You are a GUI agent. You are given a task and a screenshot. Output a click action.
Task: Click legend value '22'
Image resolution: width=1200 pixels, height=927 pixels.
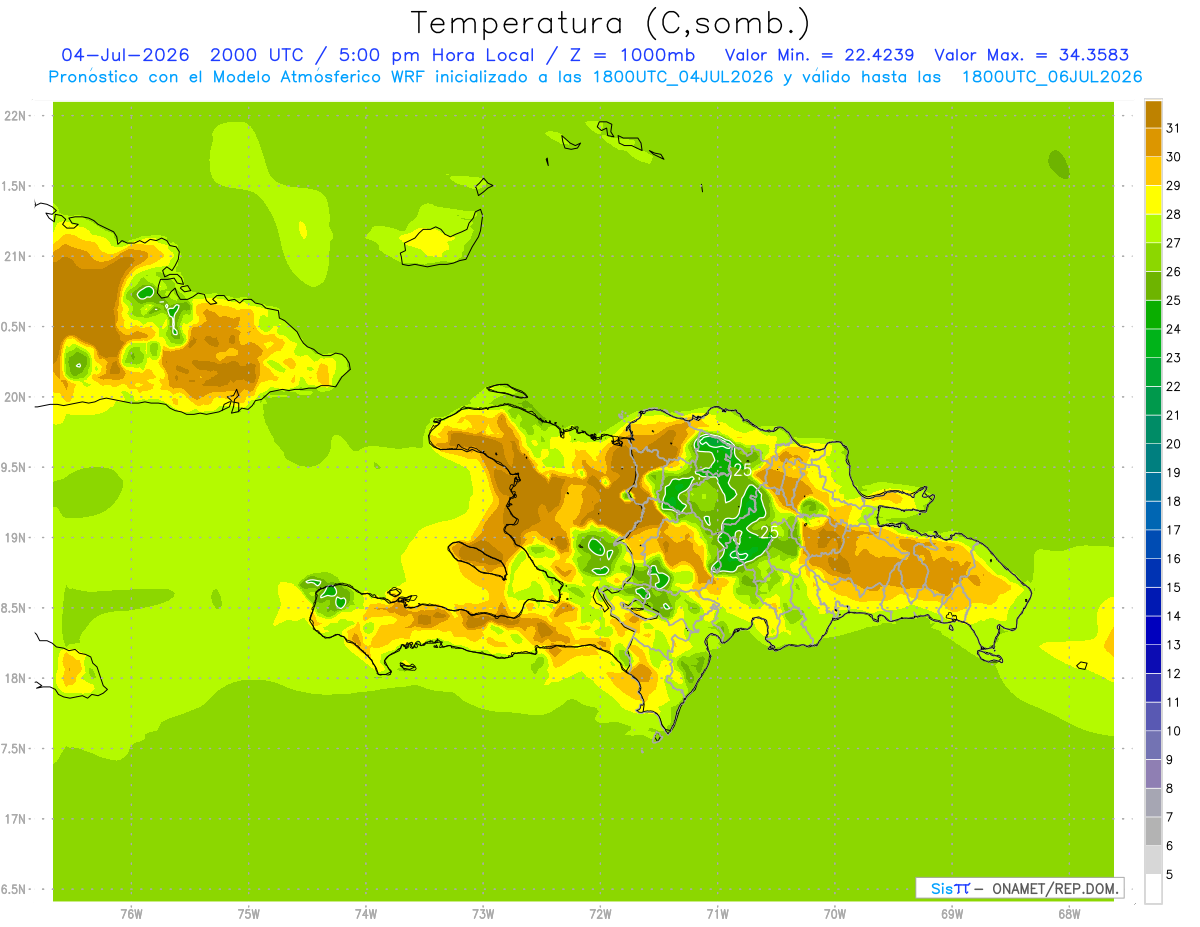coord(1174,386)
